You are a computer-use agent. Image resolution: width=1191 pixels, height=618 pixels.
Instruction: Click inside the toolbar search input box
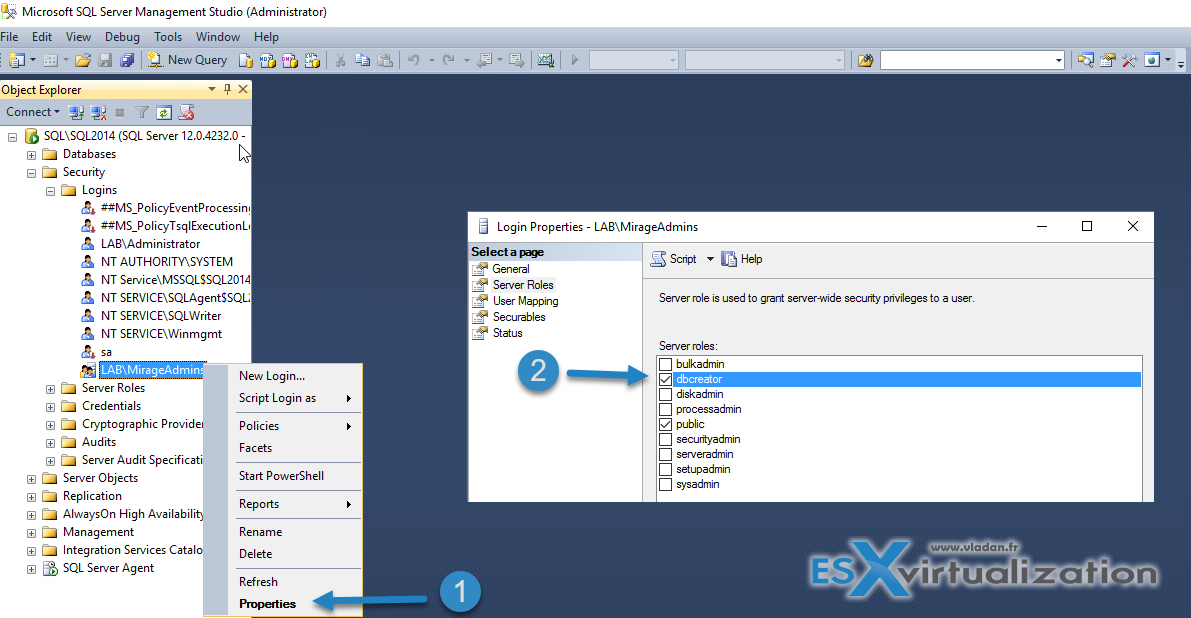[967, 60]
